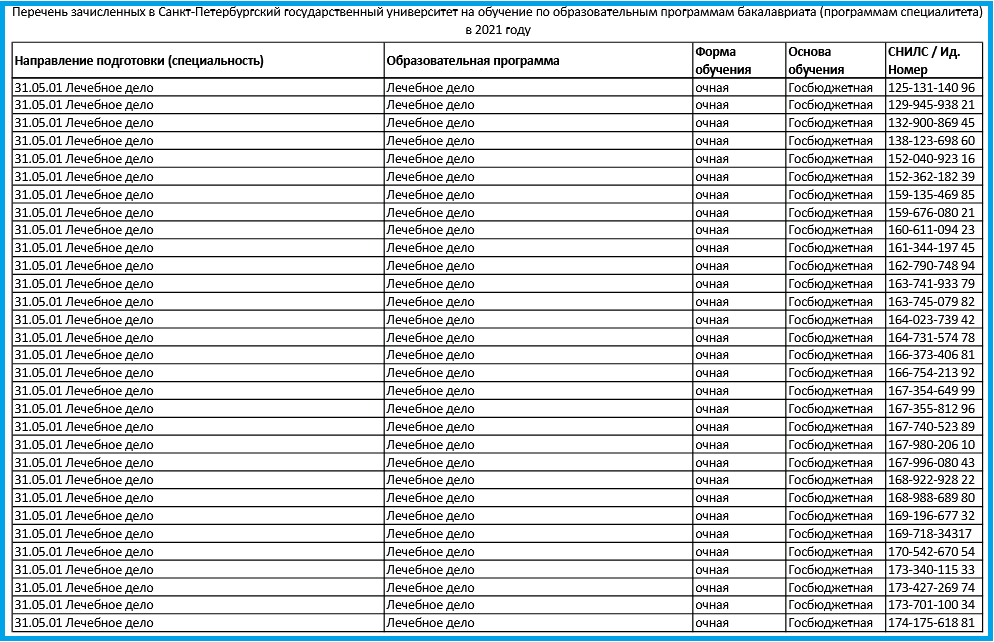Viewport: 994px width, 642px height.
Task: Click 'Госбюджетная' in the 125-131-140 96 row
Action: point(830,88)
